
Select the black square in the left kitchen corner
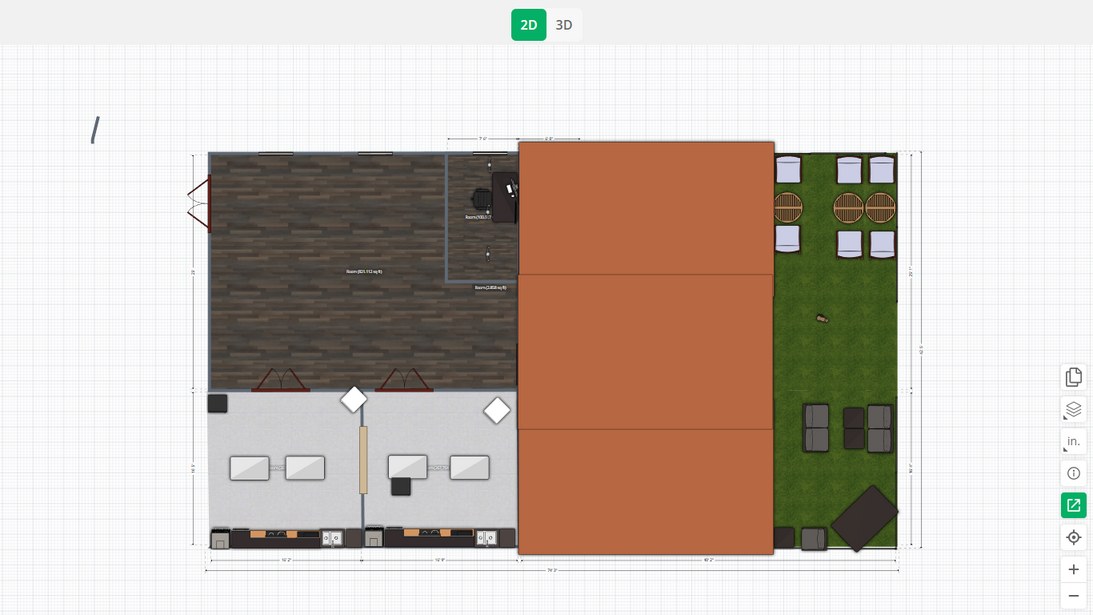click(x=217, y=403)
